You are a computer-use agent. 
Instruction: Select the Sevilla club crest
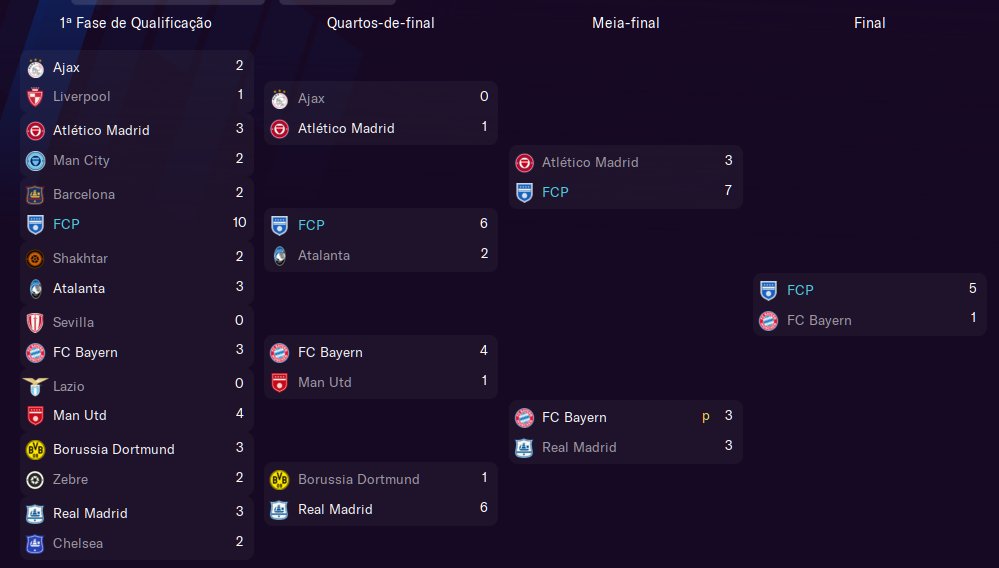pos(35,323)
